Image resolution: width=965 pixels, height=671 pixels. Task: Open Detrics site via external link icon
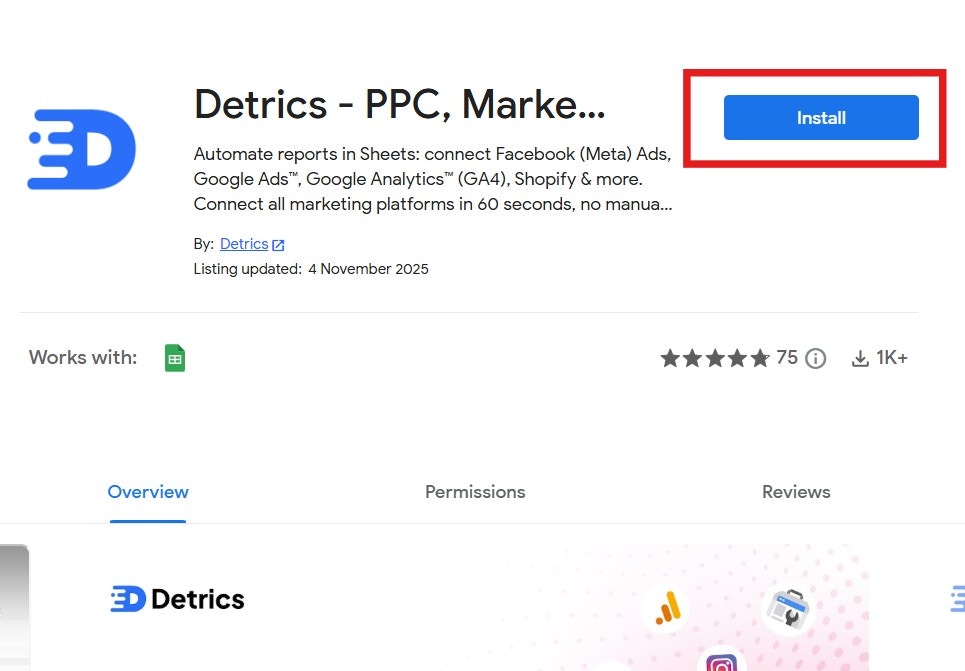click(277, 243)
